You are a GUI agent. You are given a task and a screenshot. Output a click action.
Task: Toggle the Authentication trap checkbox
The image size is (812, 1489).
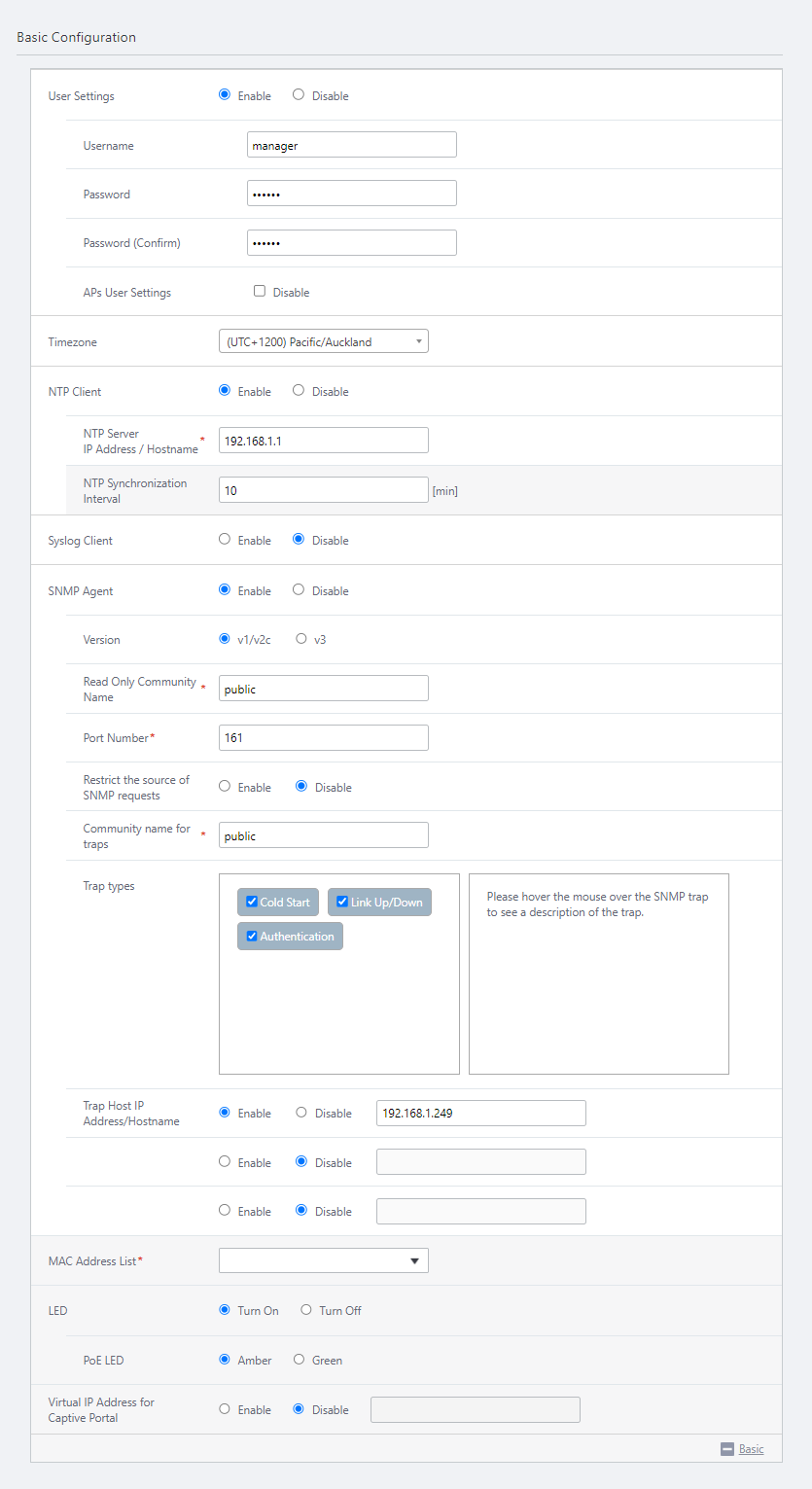[252, 936]
